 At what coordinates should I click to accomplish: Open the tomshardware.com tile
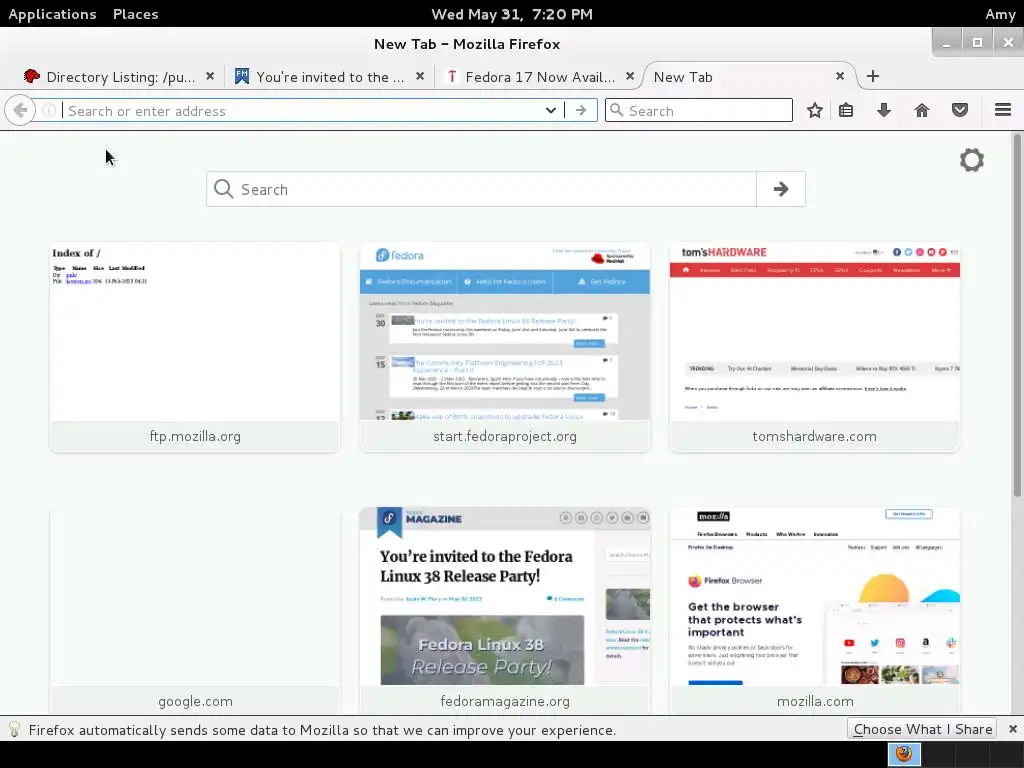click(814, 347)
